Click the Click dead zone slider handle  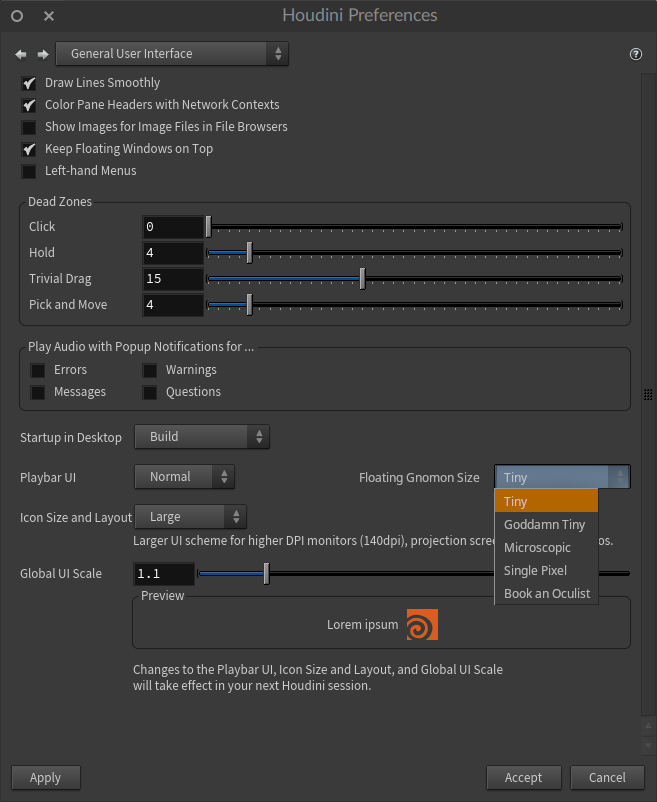(209, 227)
